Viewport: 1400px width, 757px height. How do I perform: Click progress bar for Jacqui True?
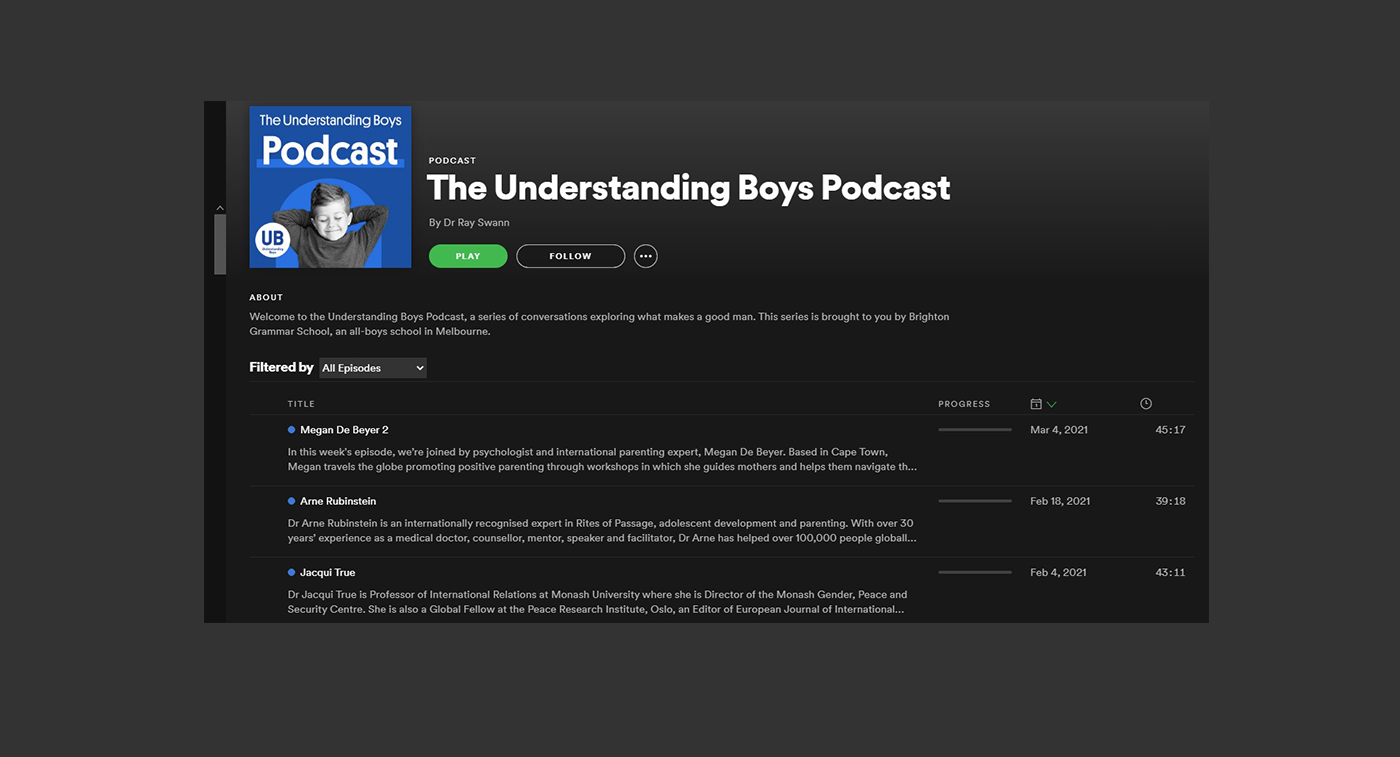pyautogui.click(x=975, y=572)
